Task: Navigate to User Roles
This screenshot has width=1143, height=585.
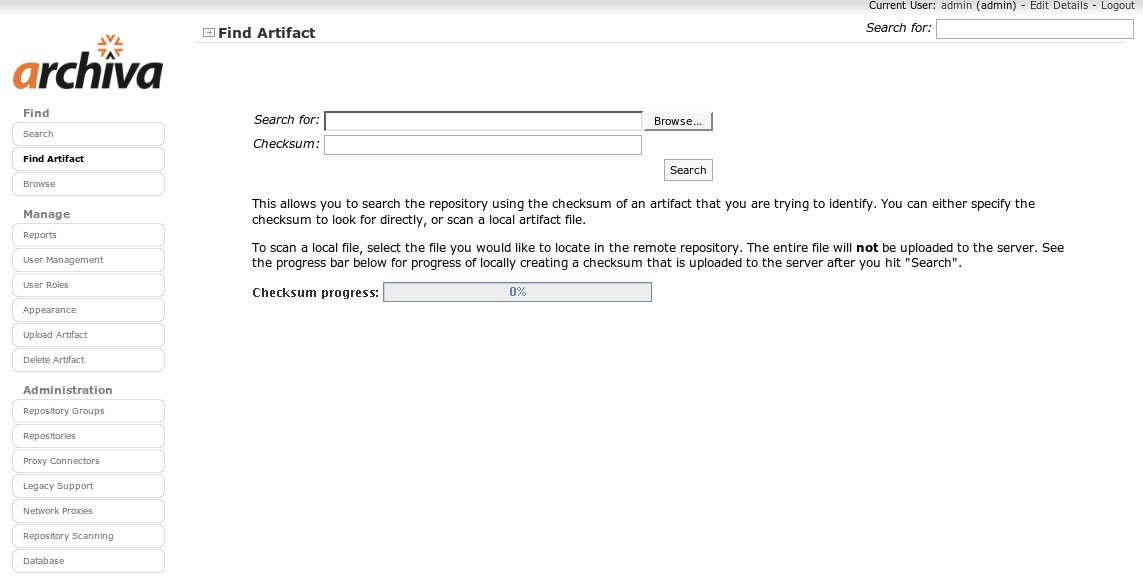Action: pyautogui.click(x=88, y=285)
